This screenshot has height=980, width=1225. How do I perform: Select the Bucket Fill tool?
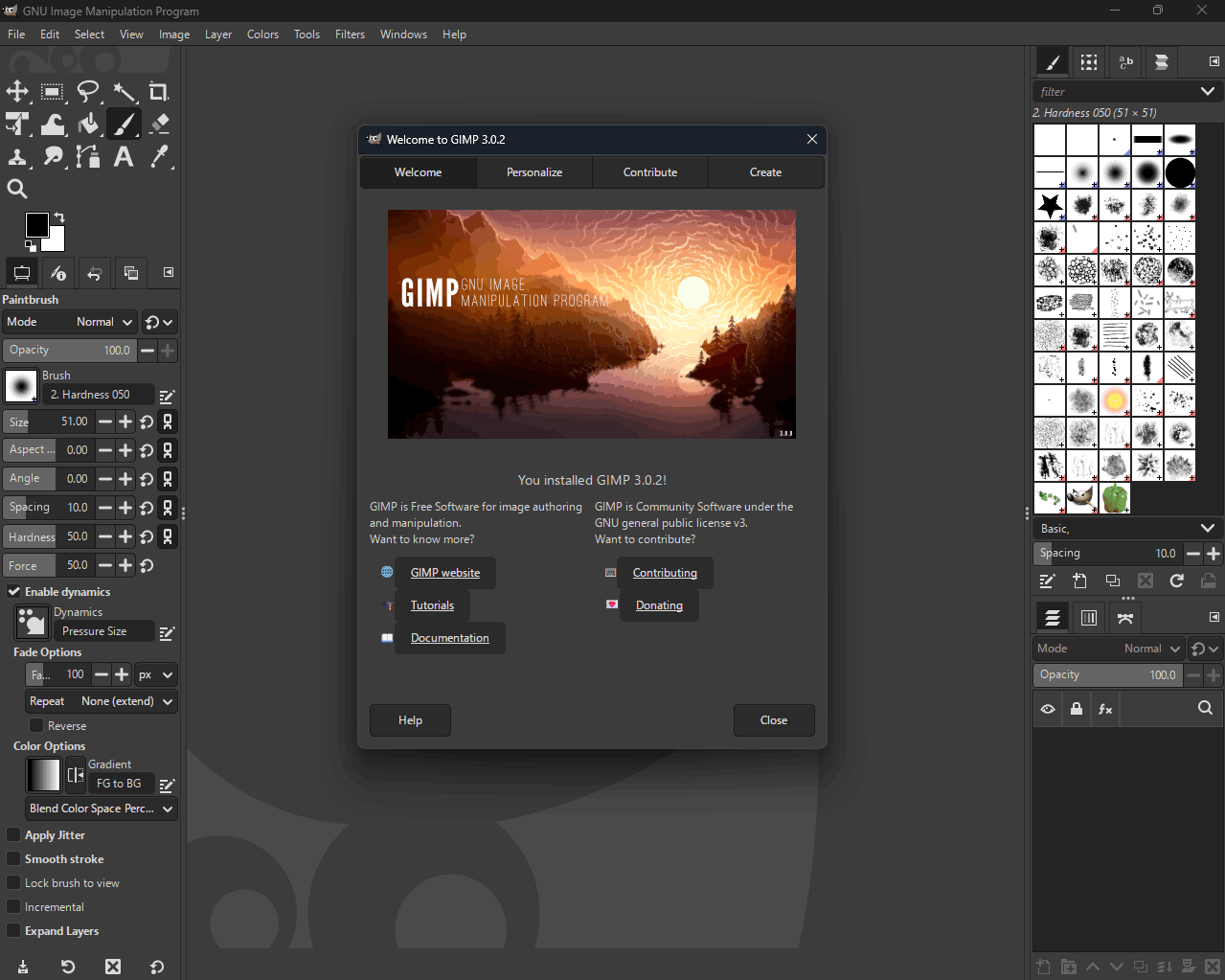[88, 124]
